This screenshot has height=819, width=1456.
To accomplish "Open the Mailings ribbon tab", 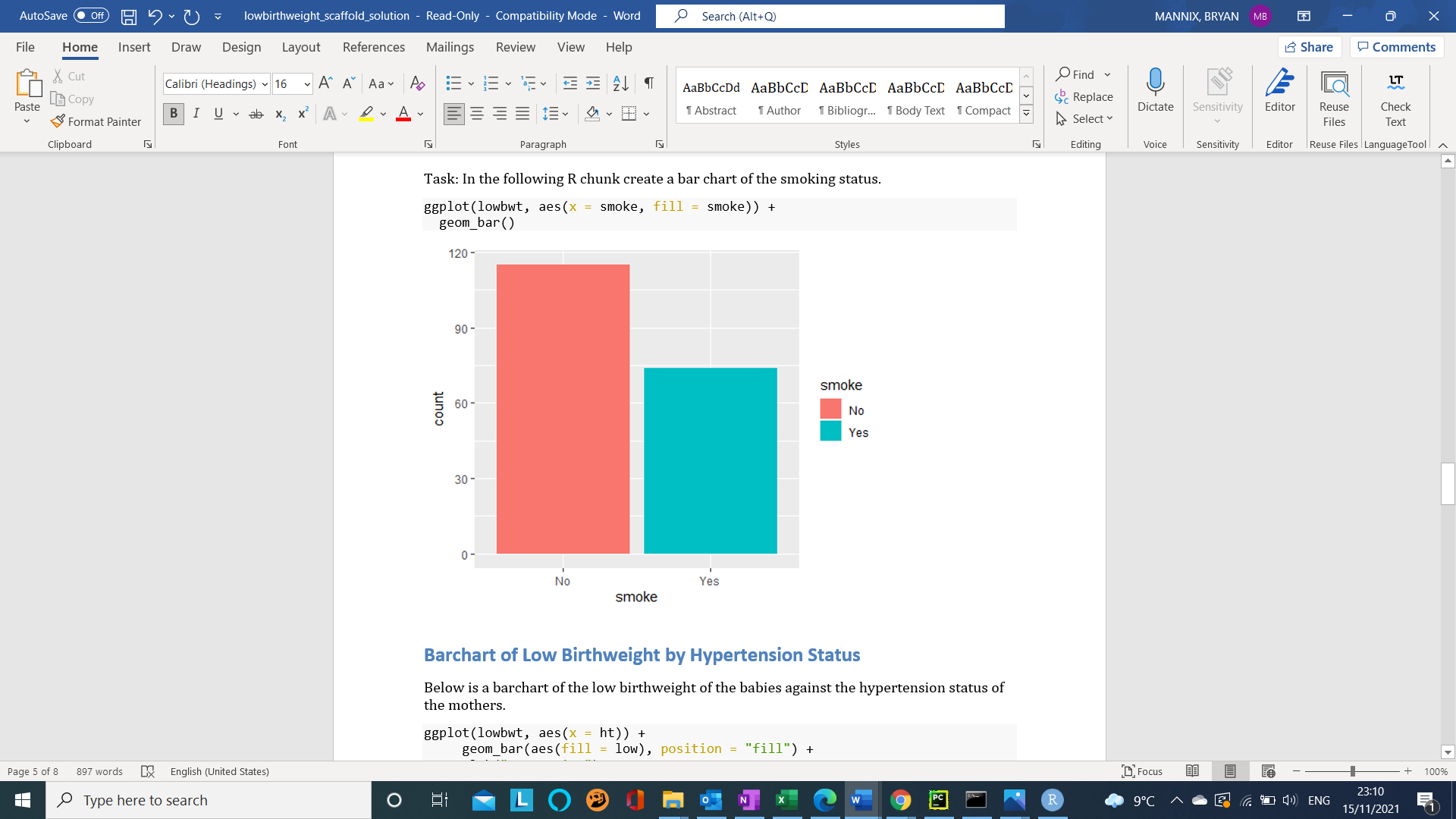I will click(449, 47).
